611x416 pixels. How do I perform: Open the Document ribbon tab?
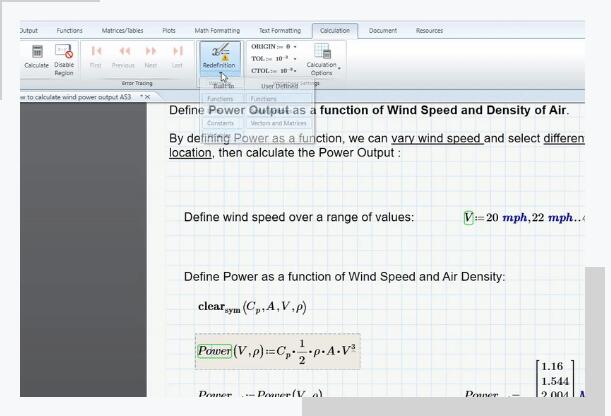[x=383, y=30]
